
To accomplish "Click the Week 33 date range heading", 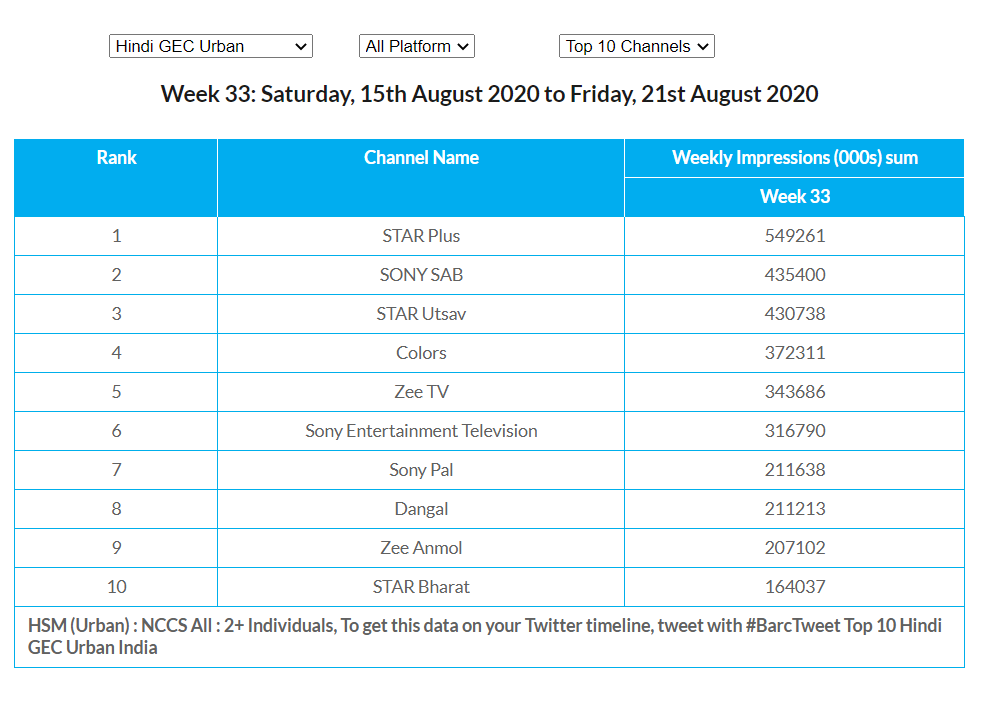I will click(x=489, y=95).
